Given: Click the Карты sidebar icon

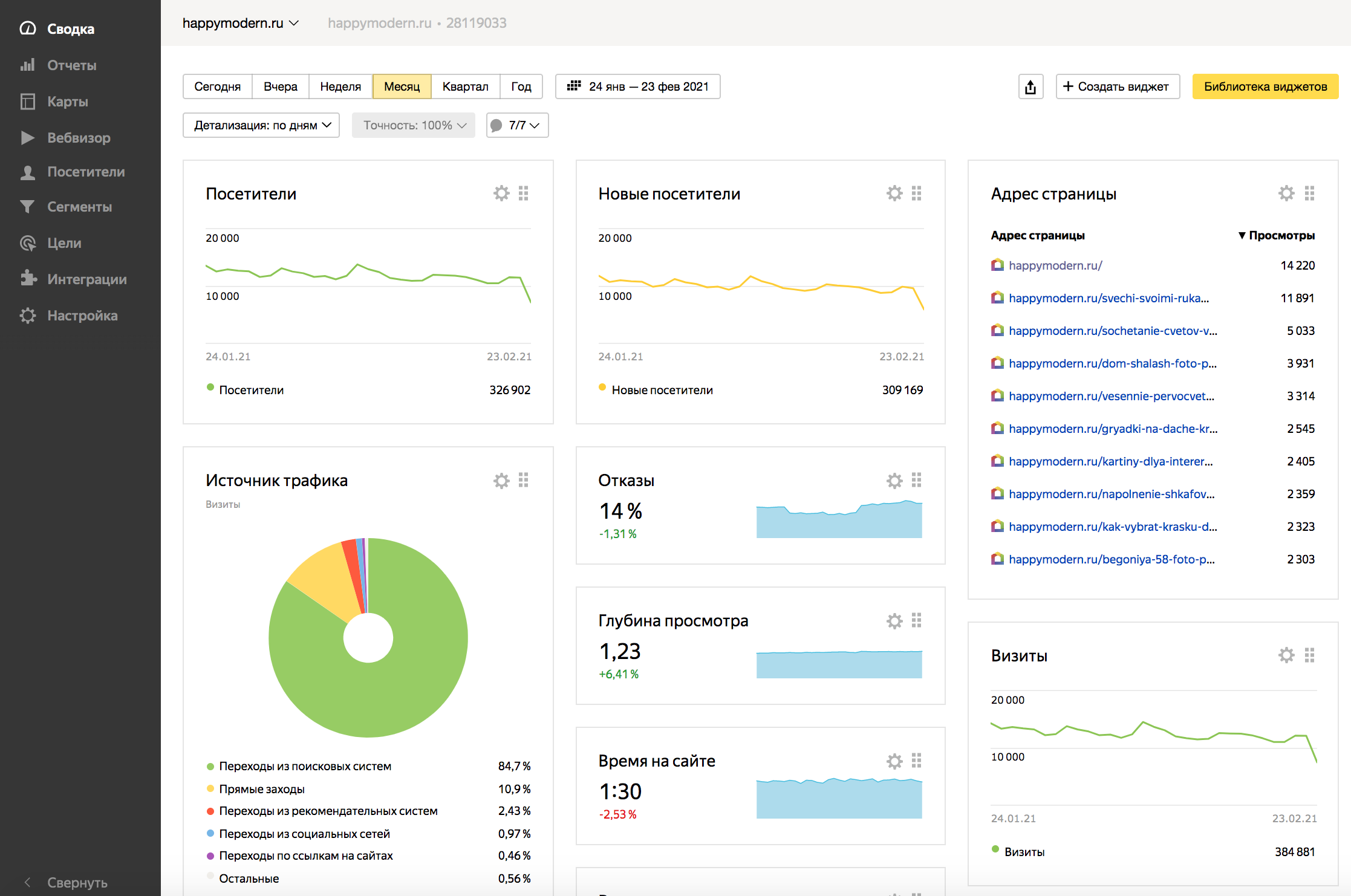Looking at the screenshot, I should pos(27,102).
